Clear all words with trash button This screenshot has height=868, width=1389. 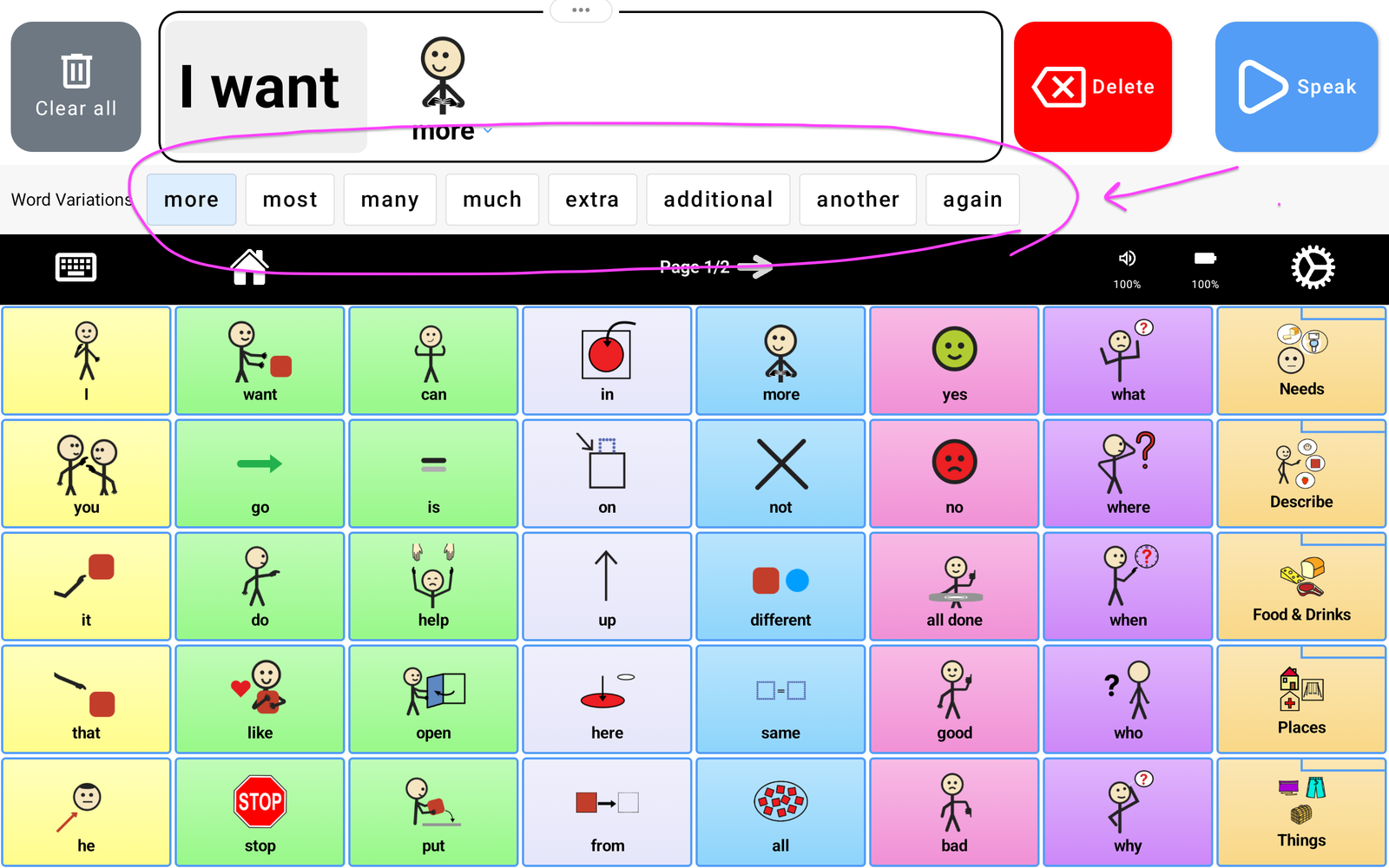tap(76, 87)
